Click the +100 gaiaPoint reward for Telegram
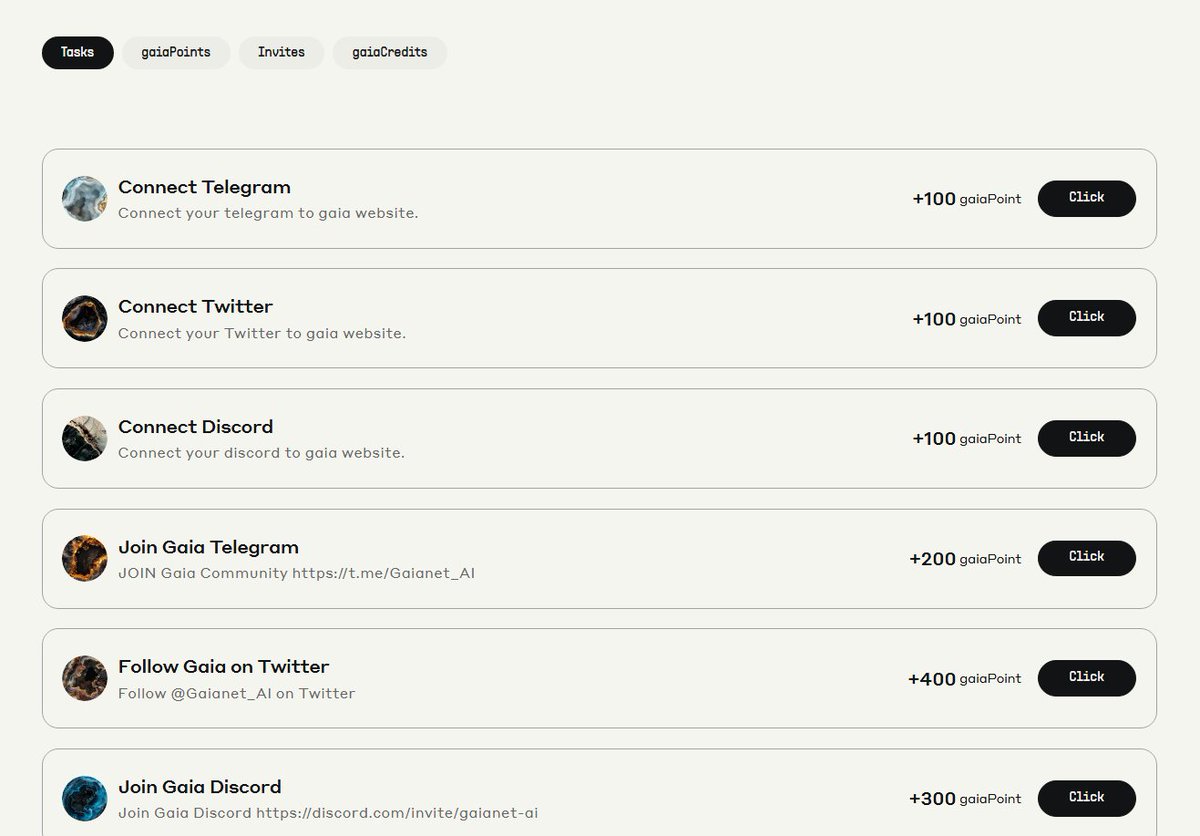Image resolution: width=1200 pixels, height=836 pixels. (x=967, y=199)
